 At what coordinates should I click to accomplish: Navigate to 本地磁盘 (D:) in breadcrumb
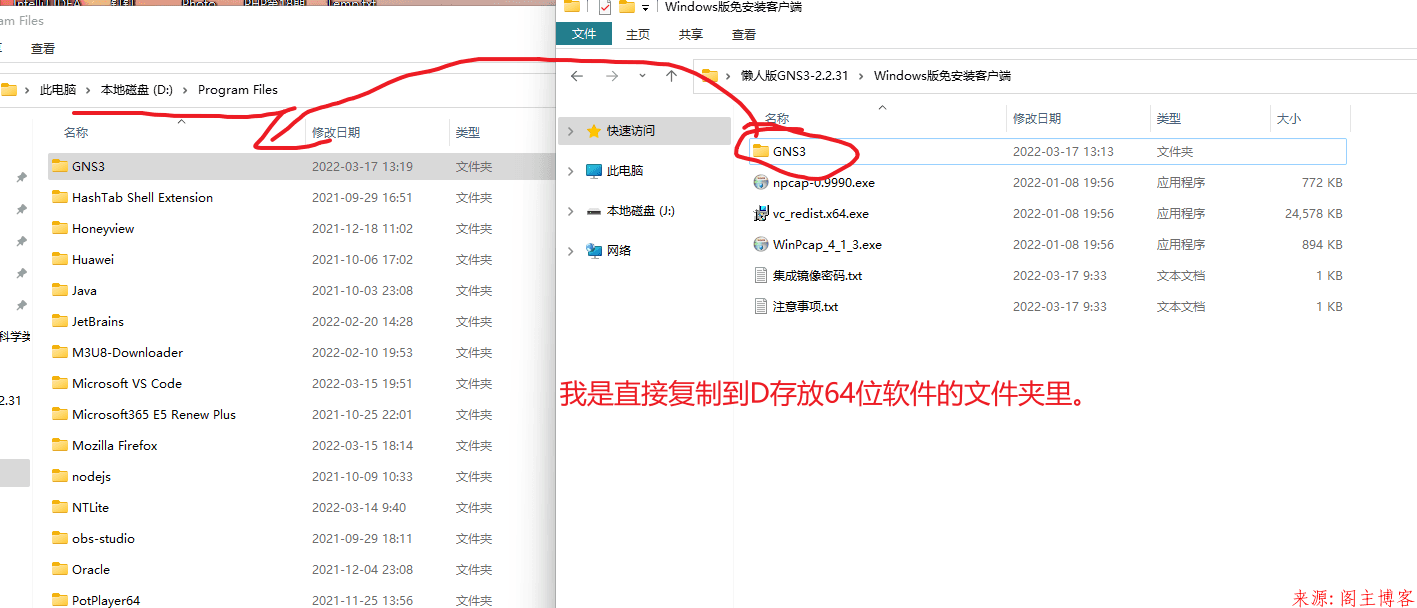(x=137, y=89)
